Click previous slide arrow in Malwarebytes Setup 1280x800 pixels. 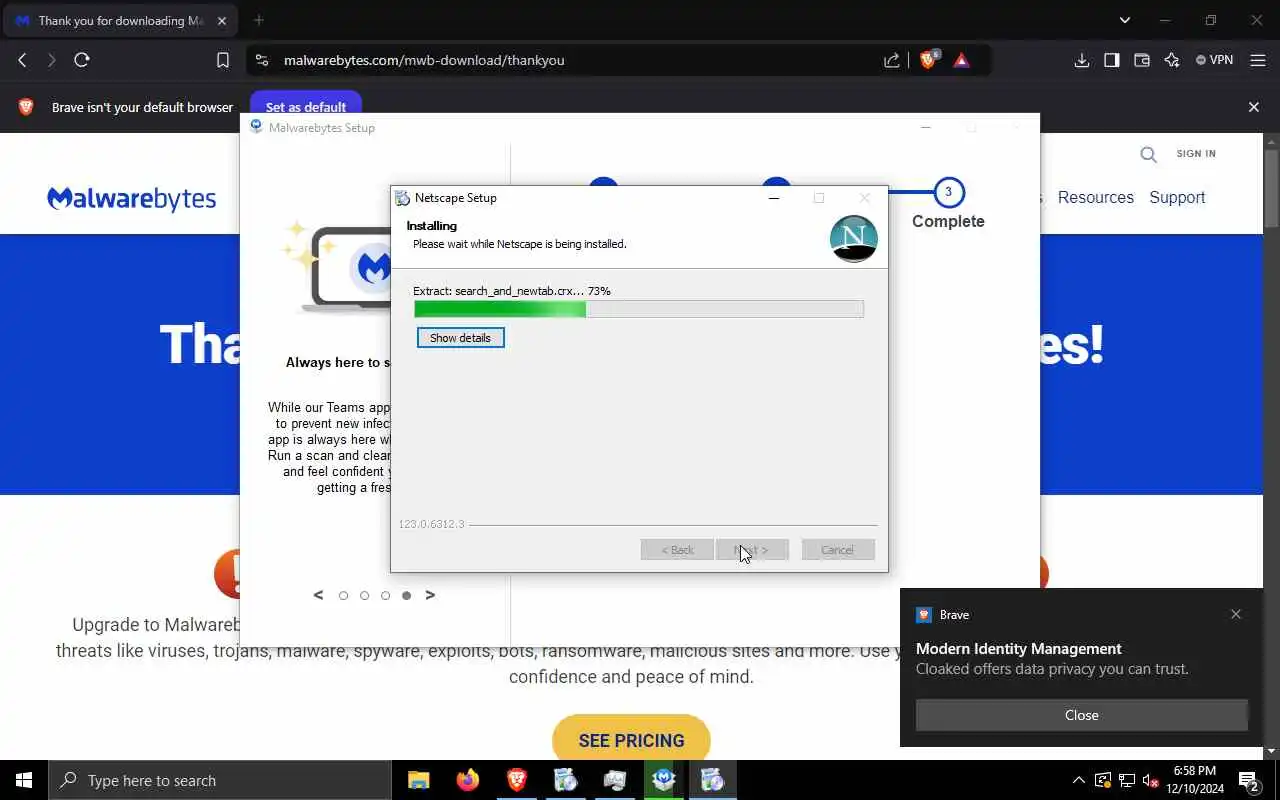318,595
